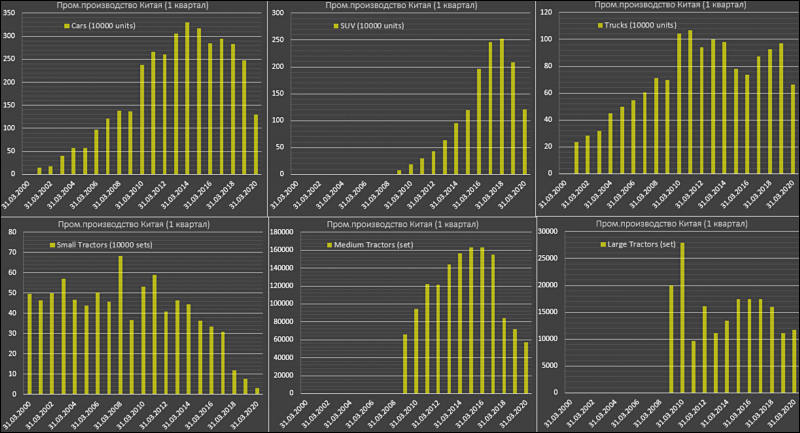This screenshot has height=433, width=800.
Task: Click the 250 y-axis value in the SUV chart
Action: pyautogui.click(x=278, y=40)
